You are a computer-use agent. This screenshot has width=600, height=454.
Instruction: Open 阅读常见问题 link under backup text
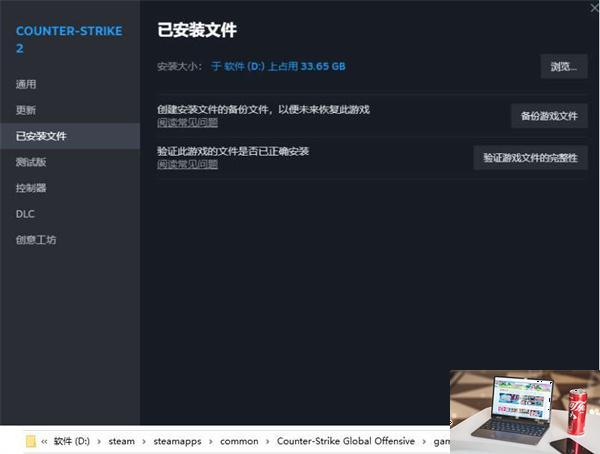point(188,122)
